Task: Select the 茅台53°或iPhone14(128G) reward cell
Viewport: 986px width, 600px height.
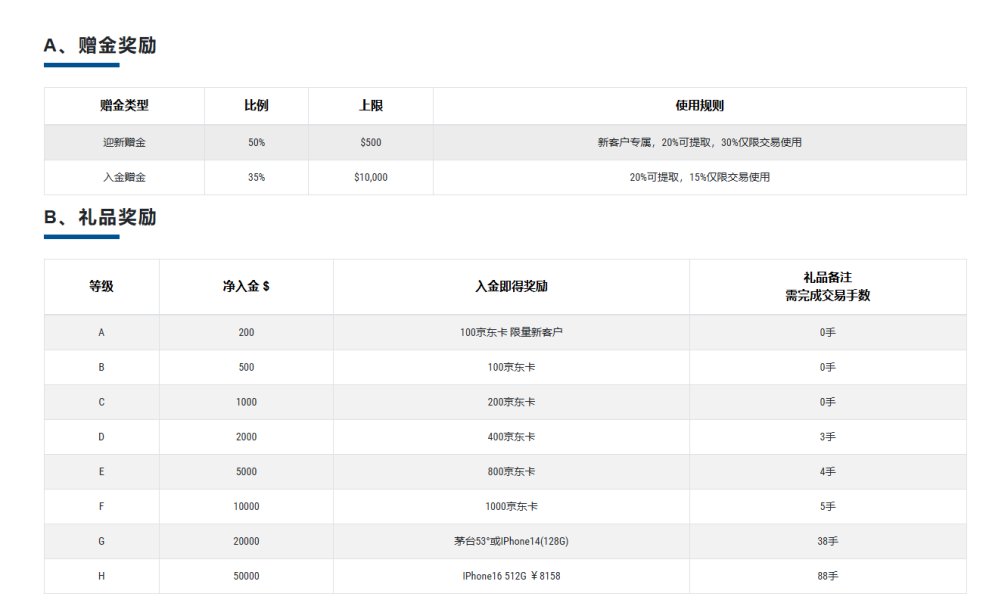Action: click(511, 541)
